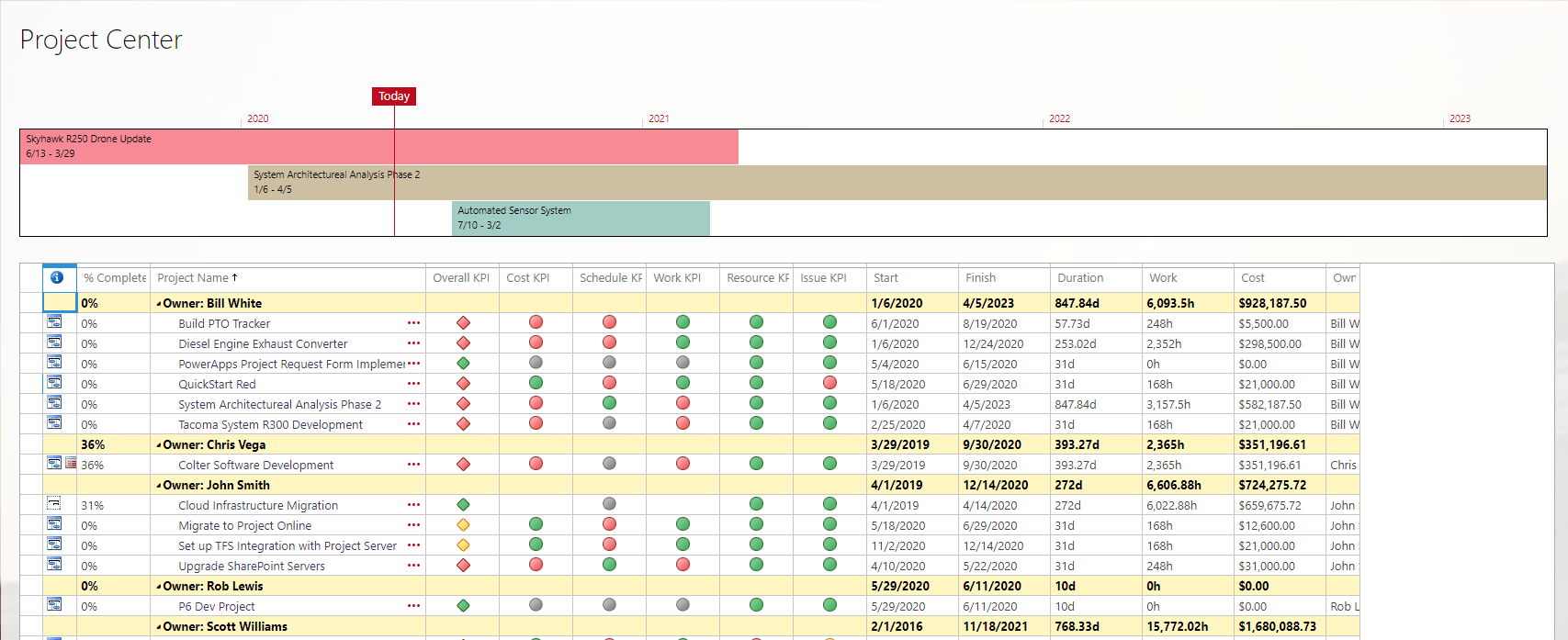Click the info icon in the grid header
The image size is (1568, 640).
click(x=57, y=277)
